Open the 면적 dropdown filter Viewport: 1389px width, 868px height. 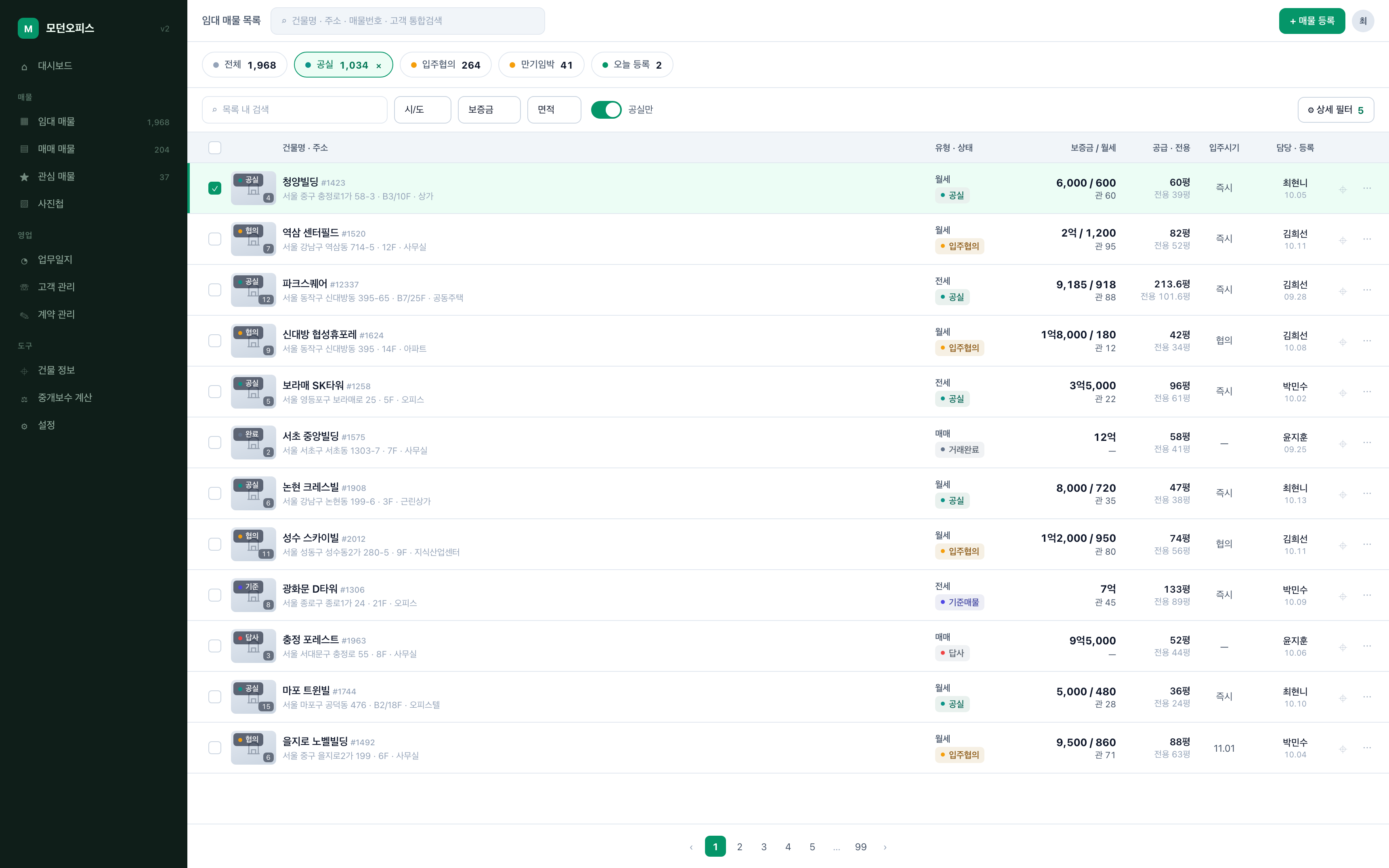coord(554,110)
